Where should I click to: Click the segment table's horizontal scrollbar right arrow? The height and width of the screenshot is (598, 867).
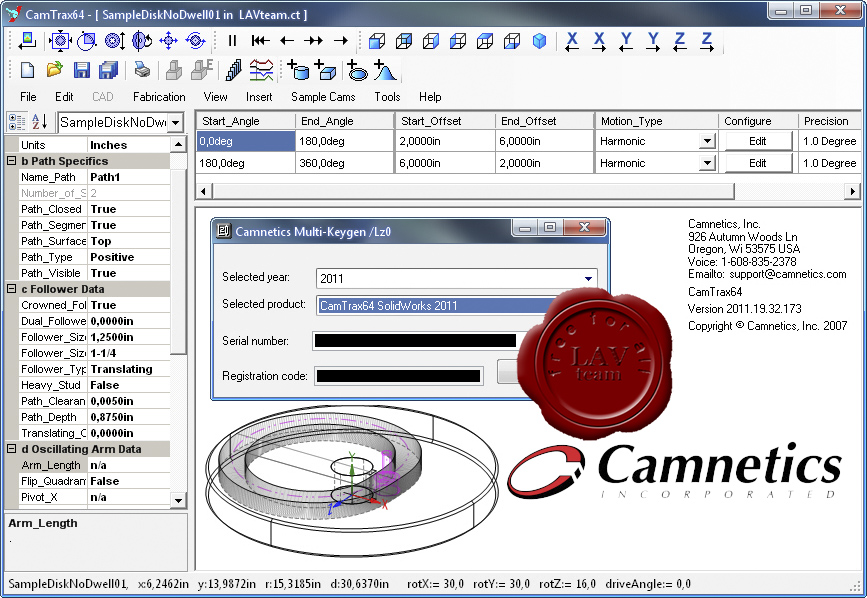click(852, 191)
